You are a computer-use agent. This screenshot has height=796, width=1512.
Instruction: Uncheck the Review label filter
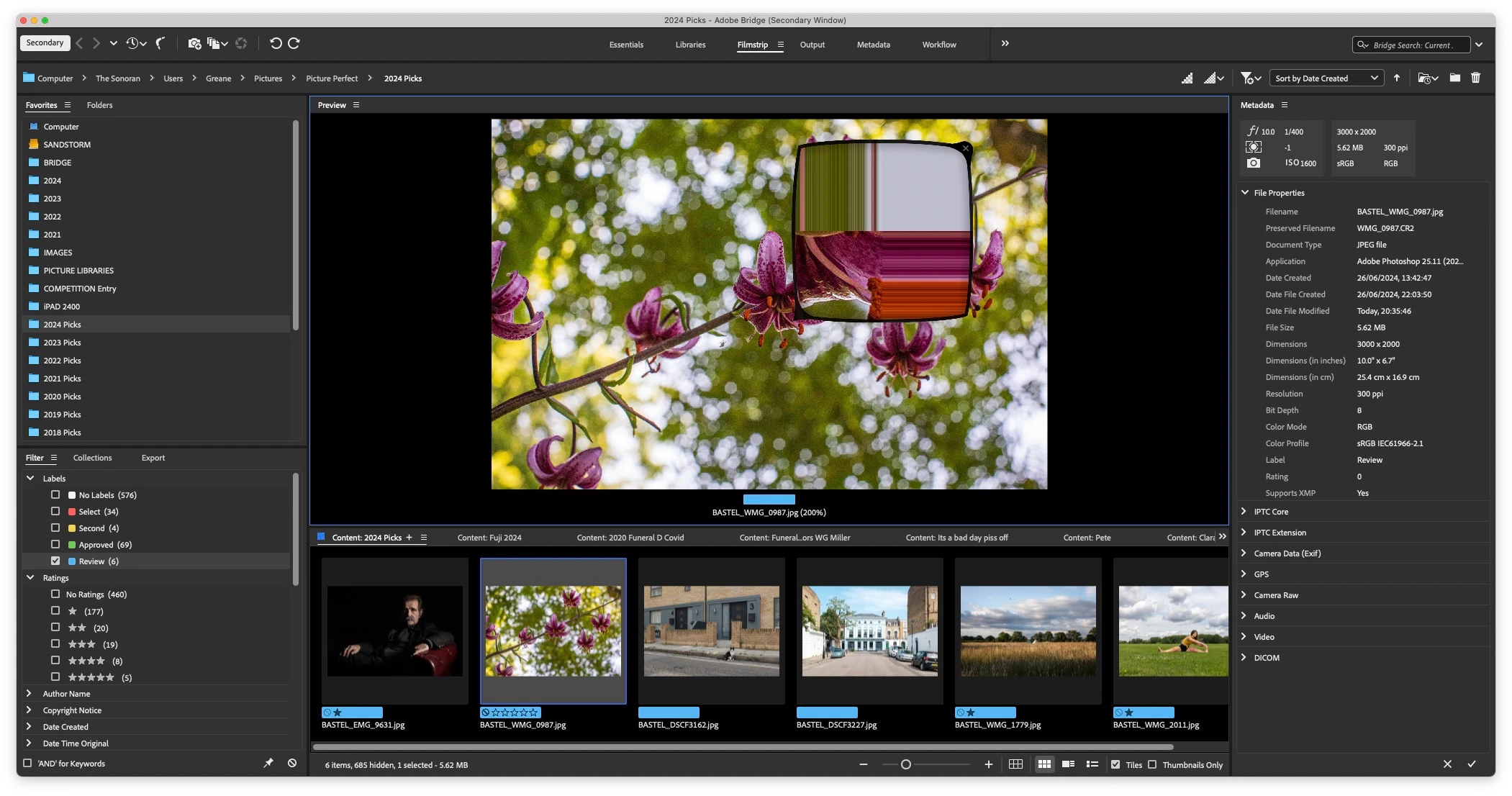click(x=55, y=561)
